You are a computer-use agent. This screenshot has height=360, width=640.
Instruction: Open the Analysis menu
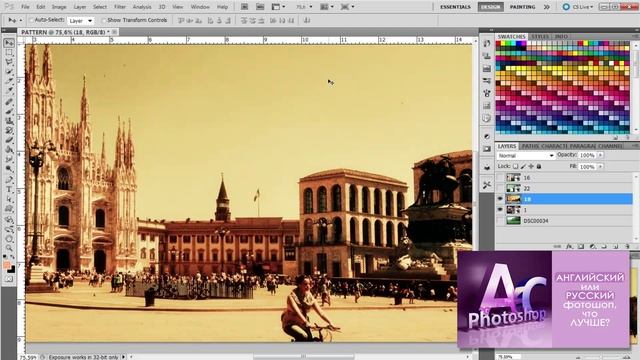tap(142, 7)
